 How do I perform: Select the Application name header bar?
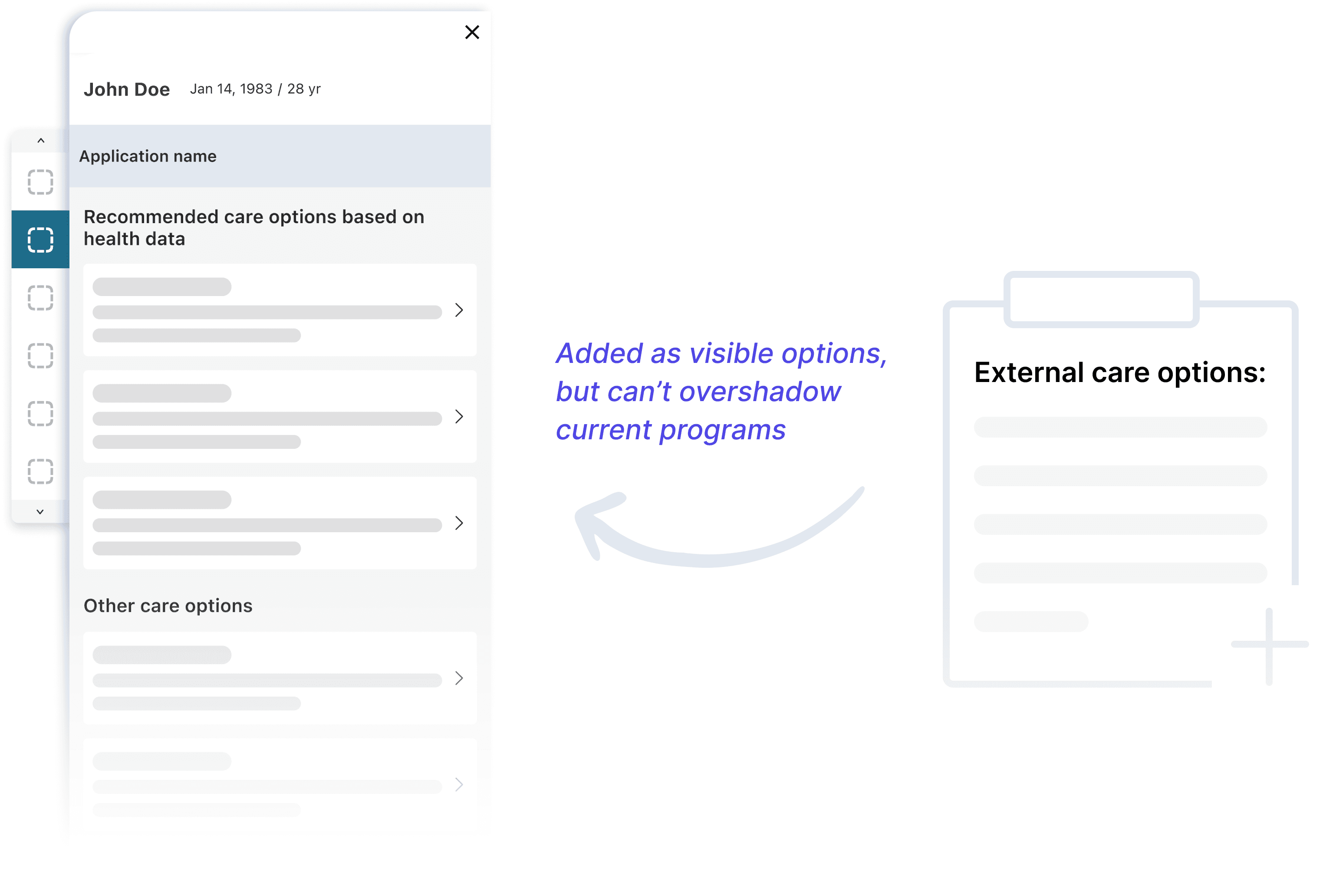tap(280, 156)
